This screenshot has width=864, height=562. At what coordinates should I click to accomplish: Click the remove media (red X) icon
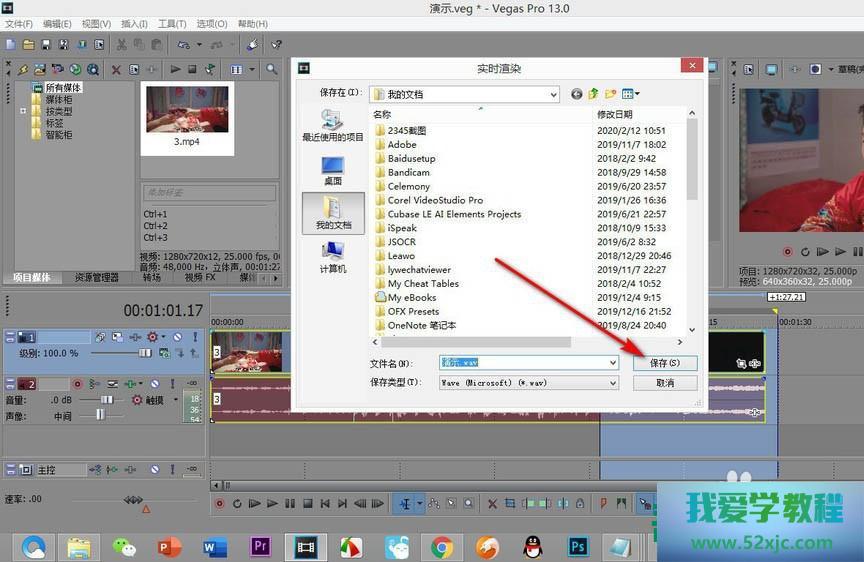point(116,70)
